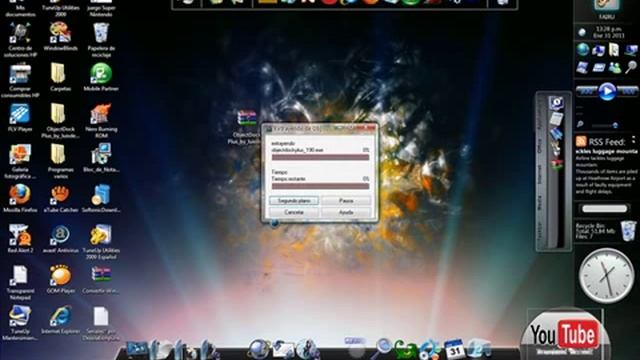Click the sidebar globe network icon

(583, 50)
